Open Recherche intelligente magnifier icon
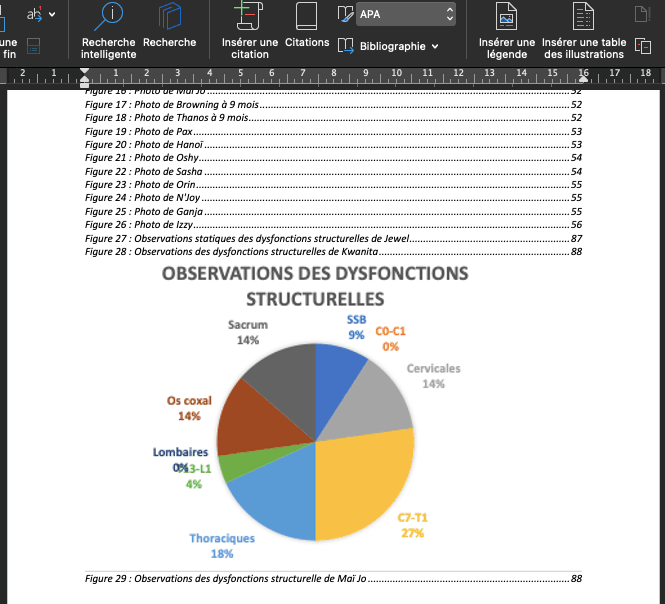 point(109,17)
